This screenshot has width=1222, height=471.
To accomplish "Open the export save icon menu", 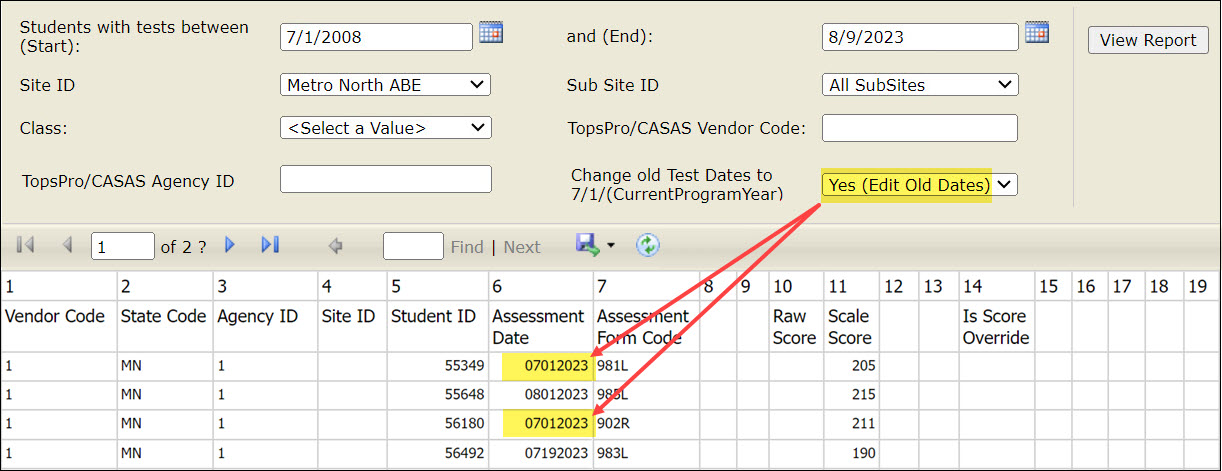I will pyautogui.click(x=594, y=245).
